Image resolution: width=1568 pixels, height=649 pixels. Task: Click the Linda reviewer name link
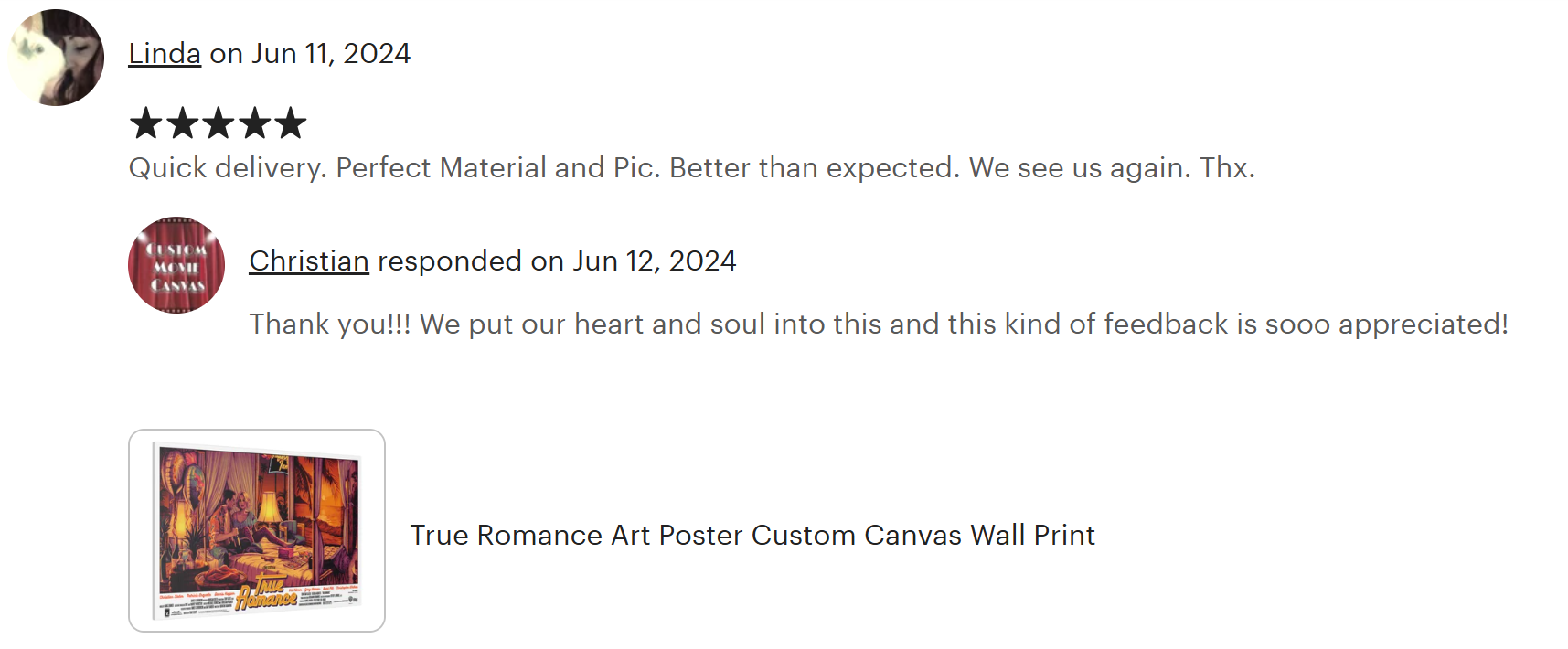[x=165, y=54]
